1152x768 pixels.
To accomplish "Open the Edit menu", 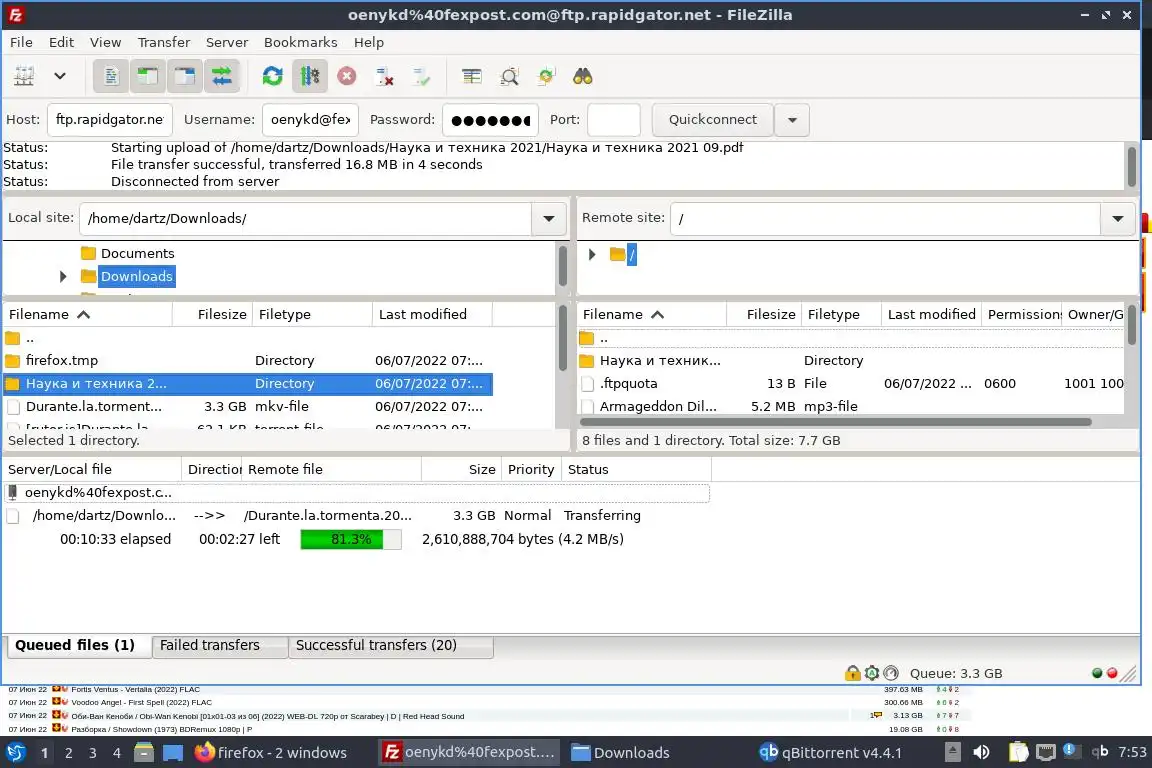I will (61, 43).
